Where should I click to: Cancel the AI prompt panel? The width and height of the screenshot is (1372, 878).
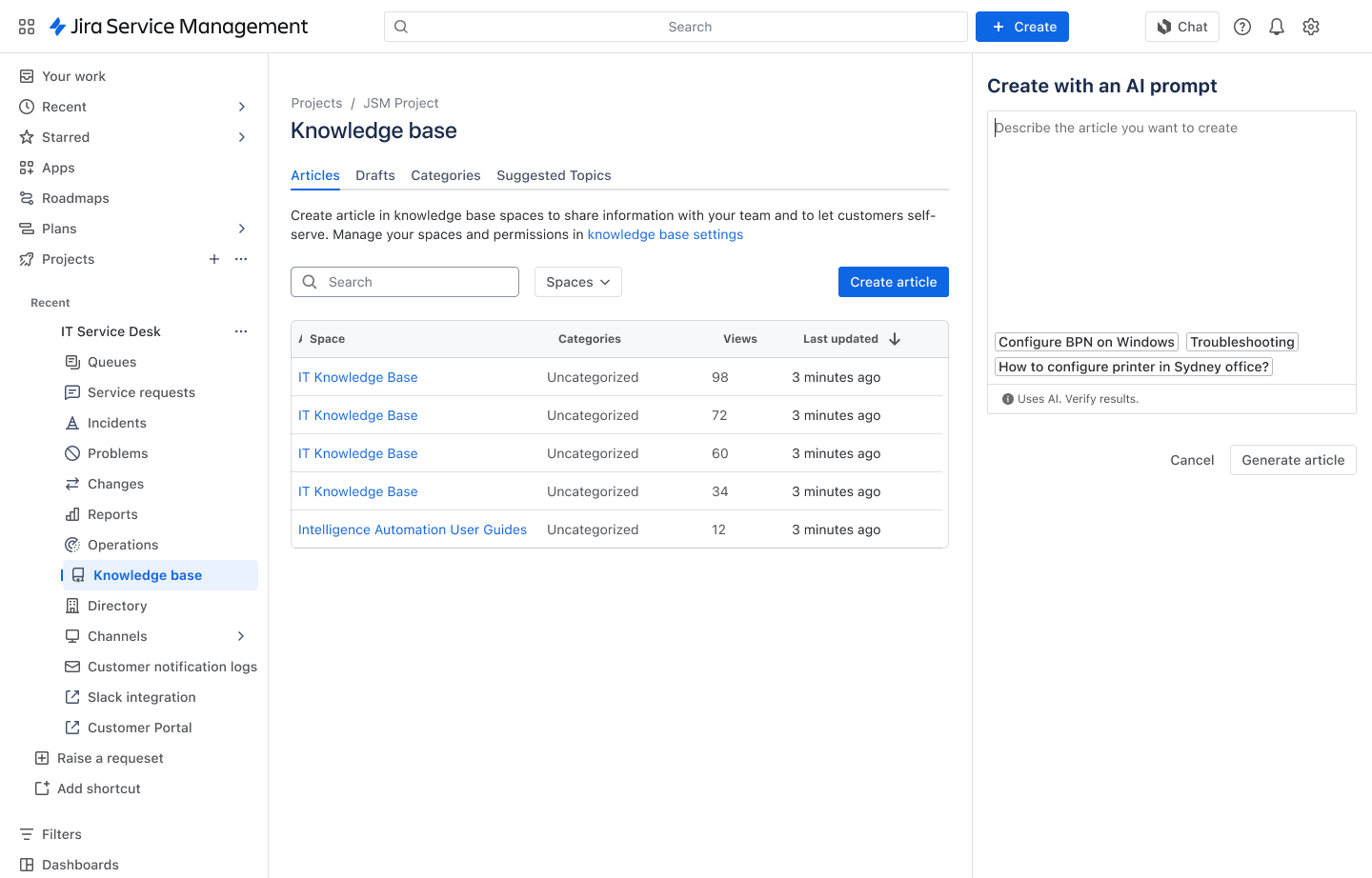1192,460
